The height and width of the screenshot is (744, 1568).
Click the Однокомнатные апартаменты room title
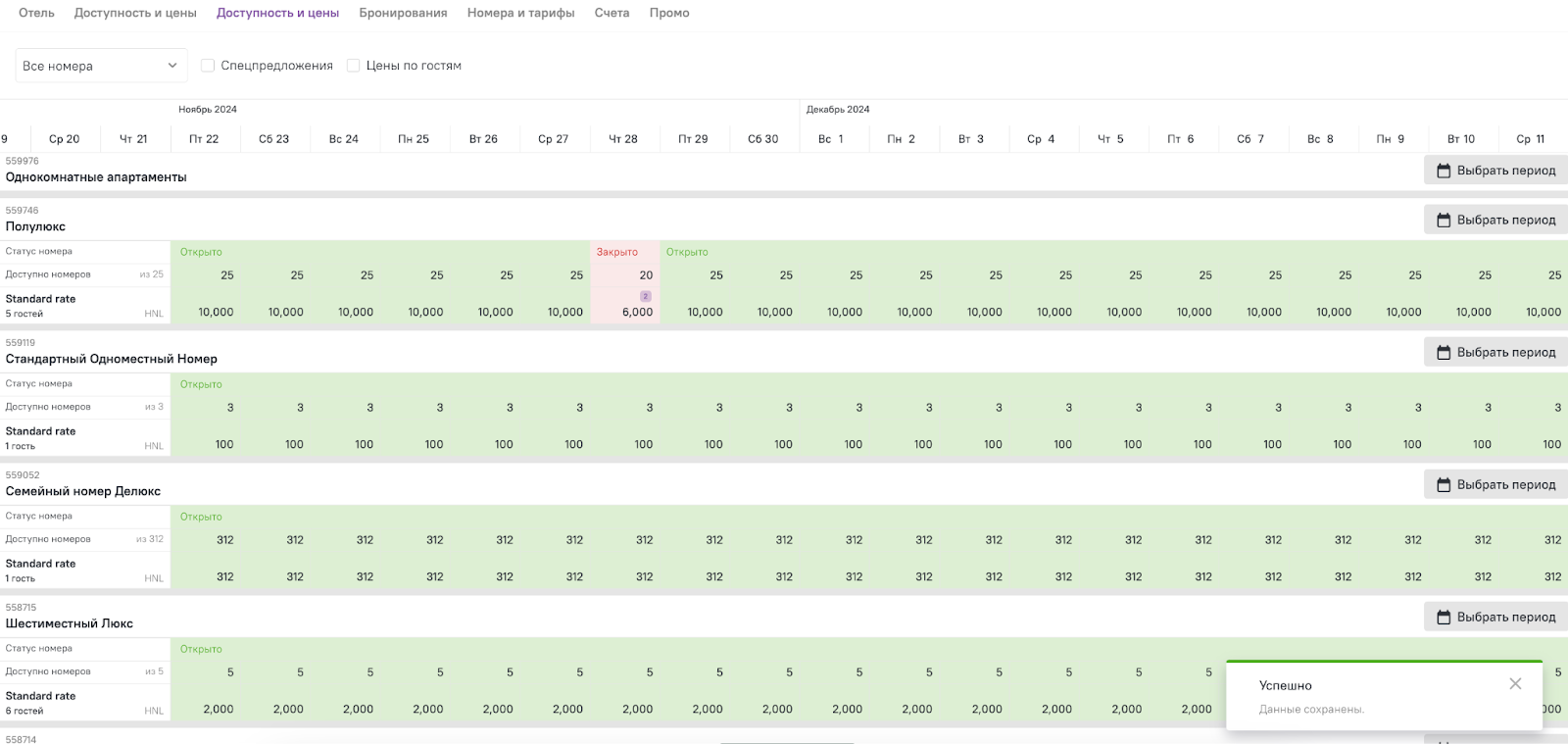click(x=96, y=177)
